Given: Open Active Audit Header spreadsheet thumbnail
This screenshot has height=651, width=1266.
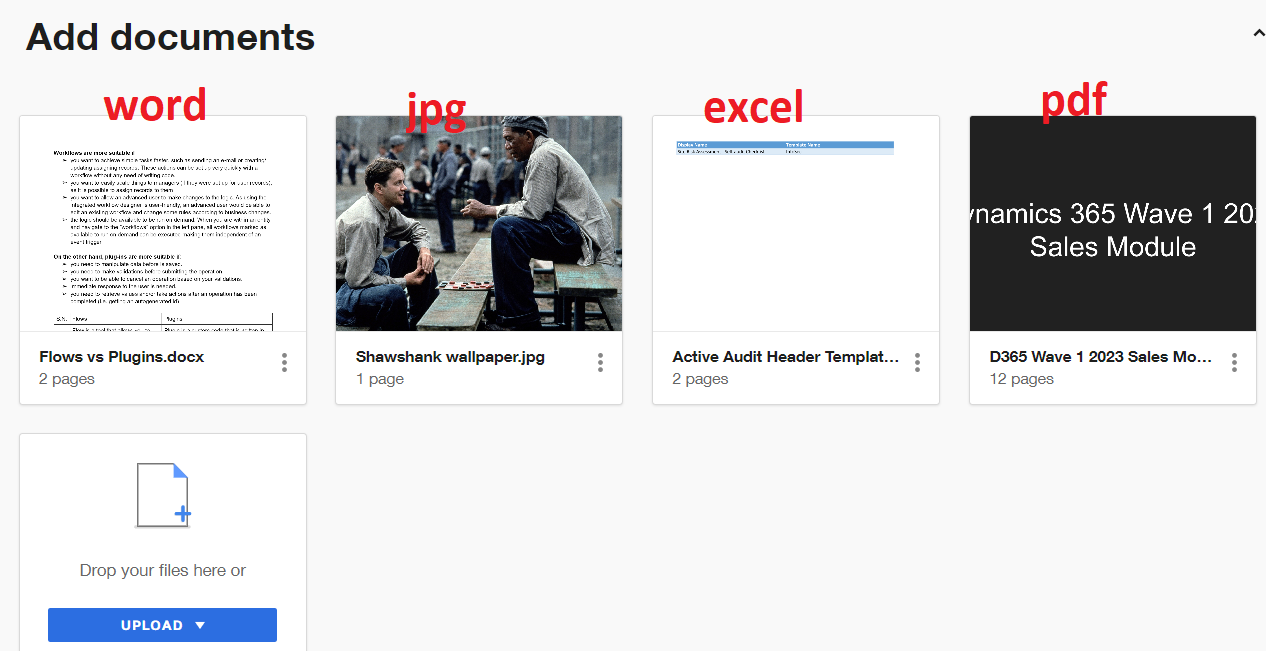Looking at the screenshot, I should [x=796, y=223].
